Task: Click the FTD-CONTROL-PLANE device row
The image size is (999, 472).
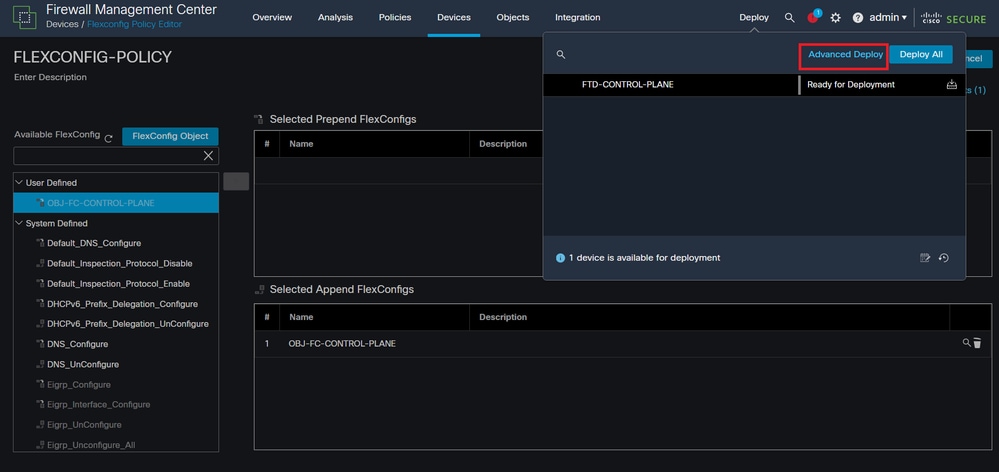Action: (754, 85)
